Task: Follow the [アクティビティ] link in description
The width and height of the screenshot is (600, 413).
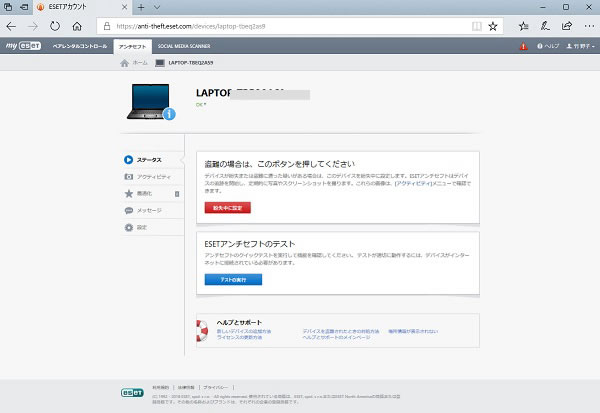Action: pyautogui.click(x=413, y=183)
